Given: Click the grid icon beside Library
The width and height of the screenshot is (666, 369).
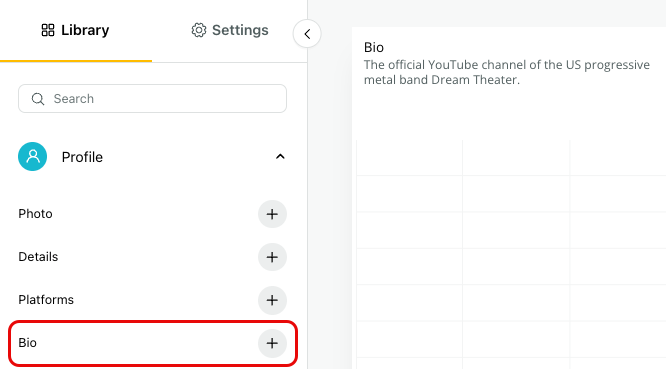Looking at the screenshot, I should [x=48, y=30].
